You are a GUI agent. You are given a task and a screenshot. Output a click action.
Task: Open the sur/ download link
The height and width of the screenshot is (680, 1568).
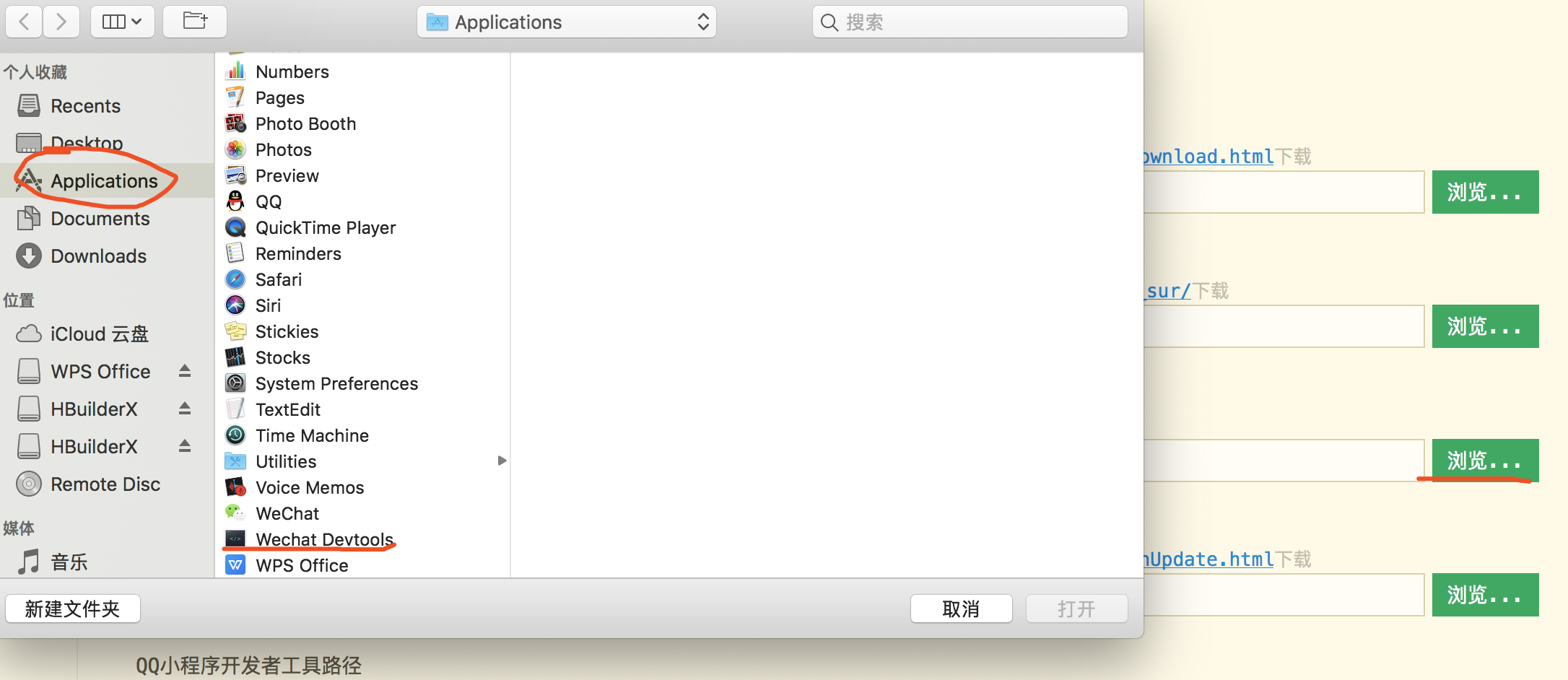[1168, 290]
